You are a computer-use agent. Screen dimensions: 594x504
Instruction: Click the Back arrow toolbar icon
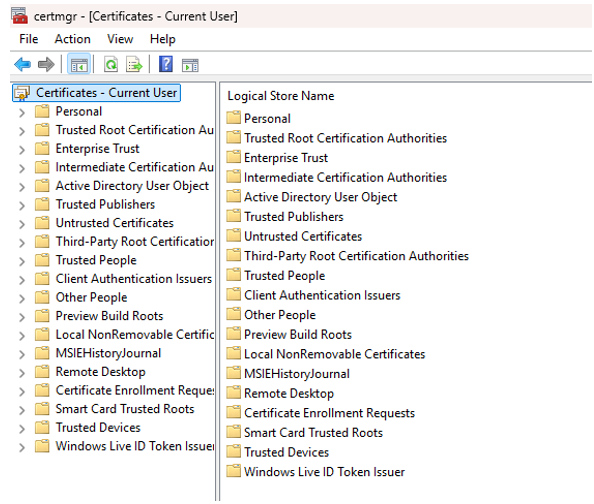pyautogui.click(x=22, y=64)
